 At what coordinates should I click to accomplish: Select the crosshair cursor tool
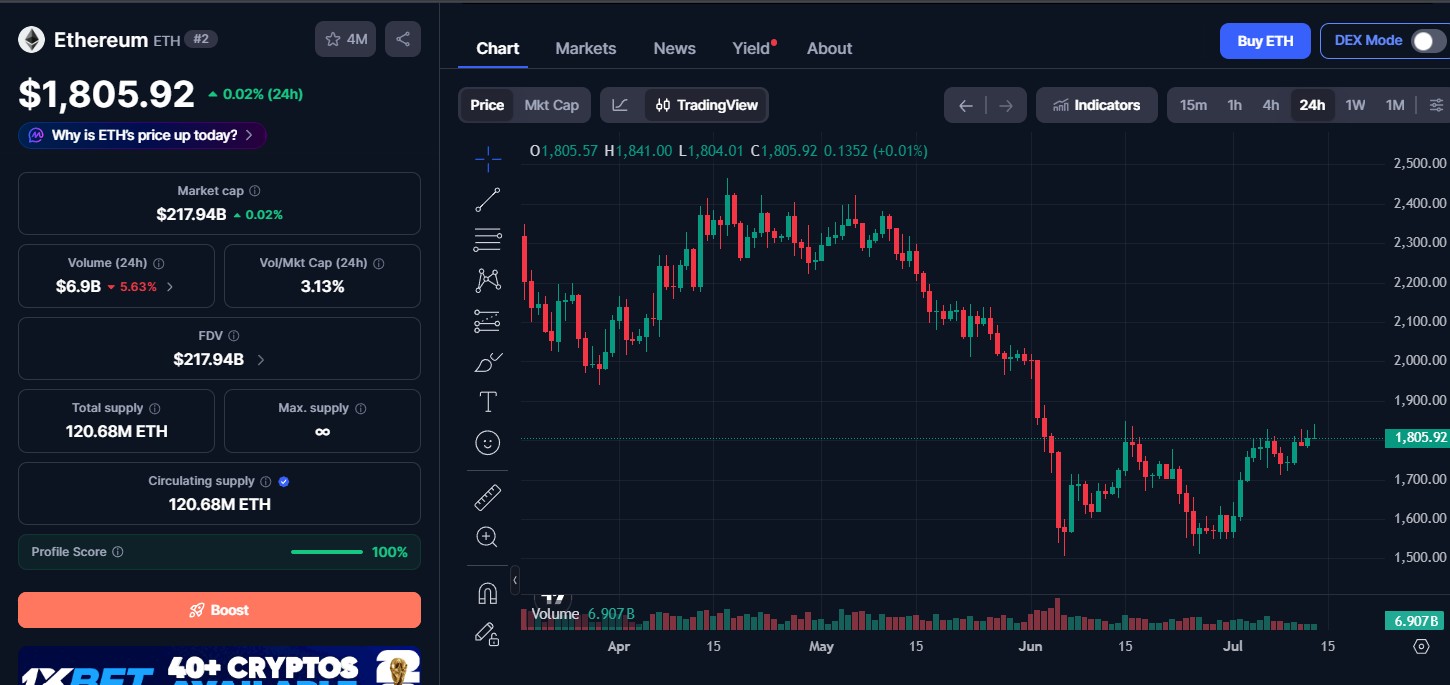[488, 158]
